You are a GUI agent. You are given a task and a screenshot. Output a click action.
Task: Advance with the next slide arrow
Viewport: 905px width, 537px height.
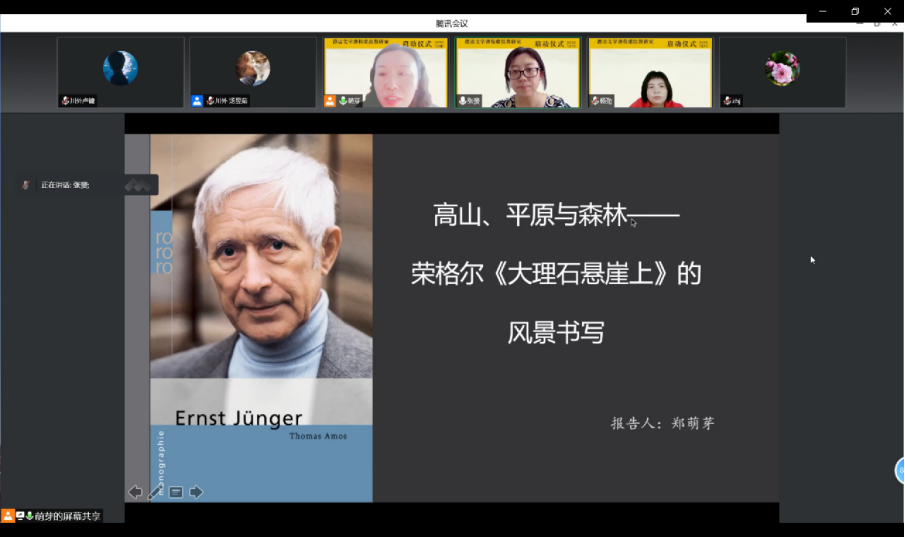coord(196,492)
